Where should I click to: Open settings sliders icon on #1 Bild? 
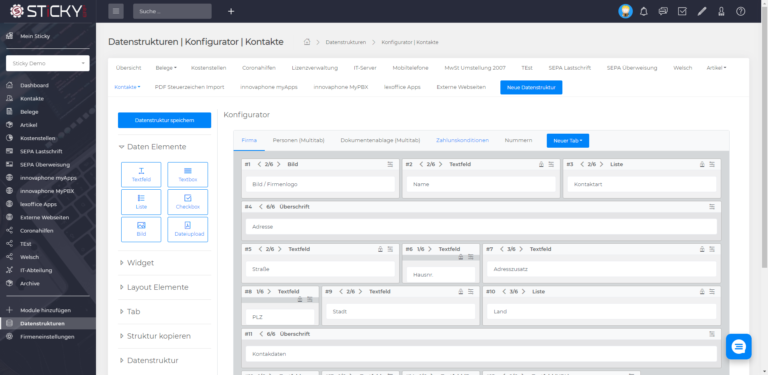390,164
